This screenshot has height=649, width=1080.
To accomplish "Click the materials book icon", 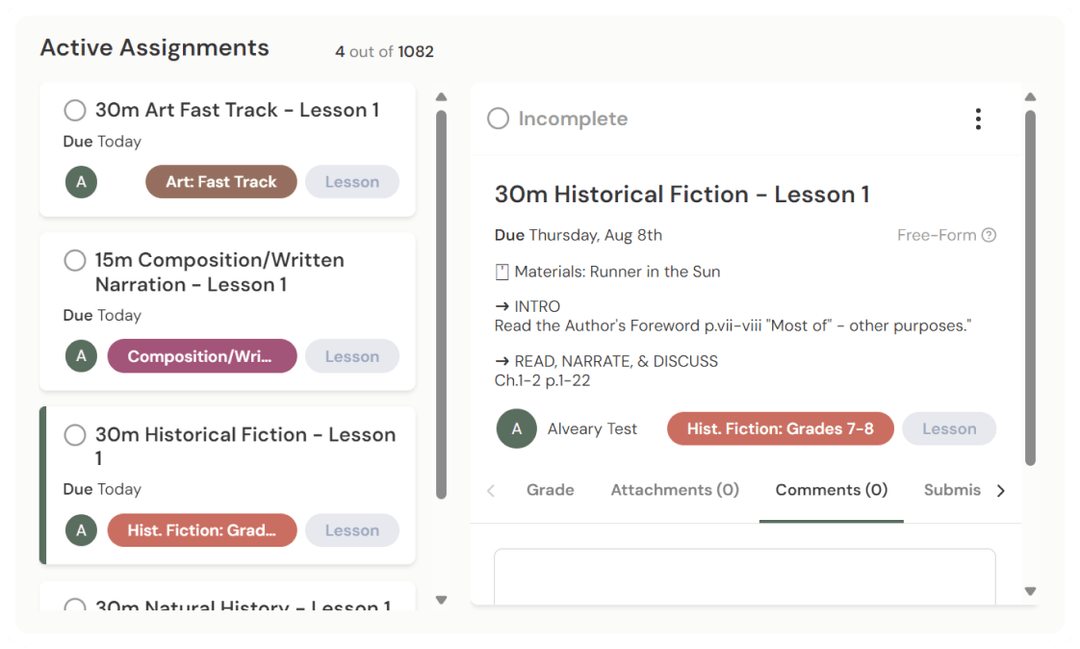I will tap(502, 271).
